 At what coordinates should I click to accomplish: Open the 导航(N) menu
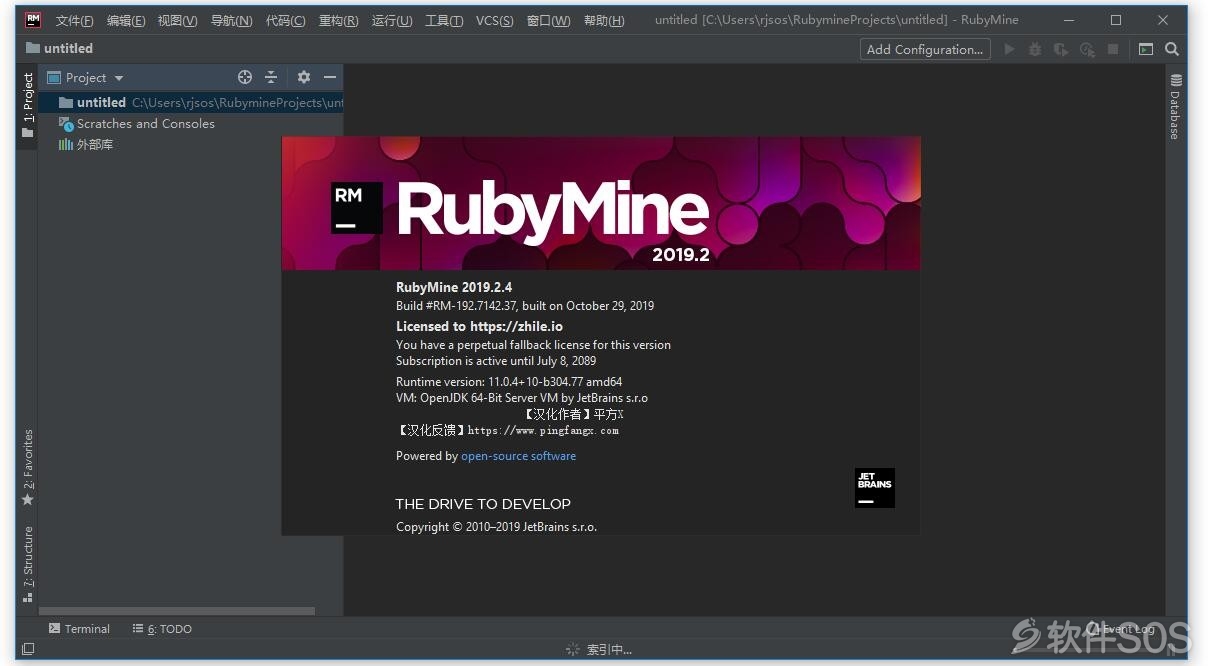[x=232, y=20]
